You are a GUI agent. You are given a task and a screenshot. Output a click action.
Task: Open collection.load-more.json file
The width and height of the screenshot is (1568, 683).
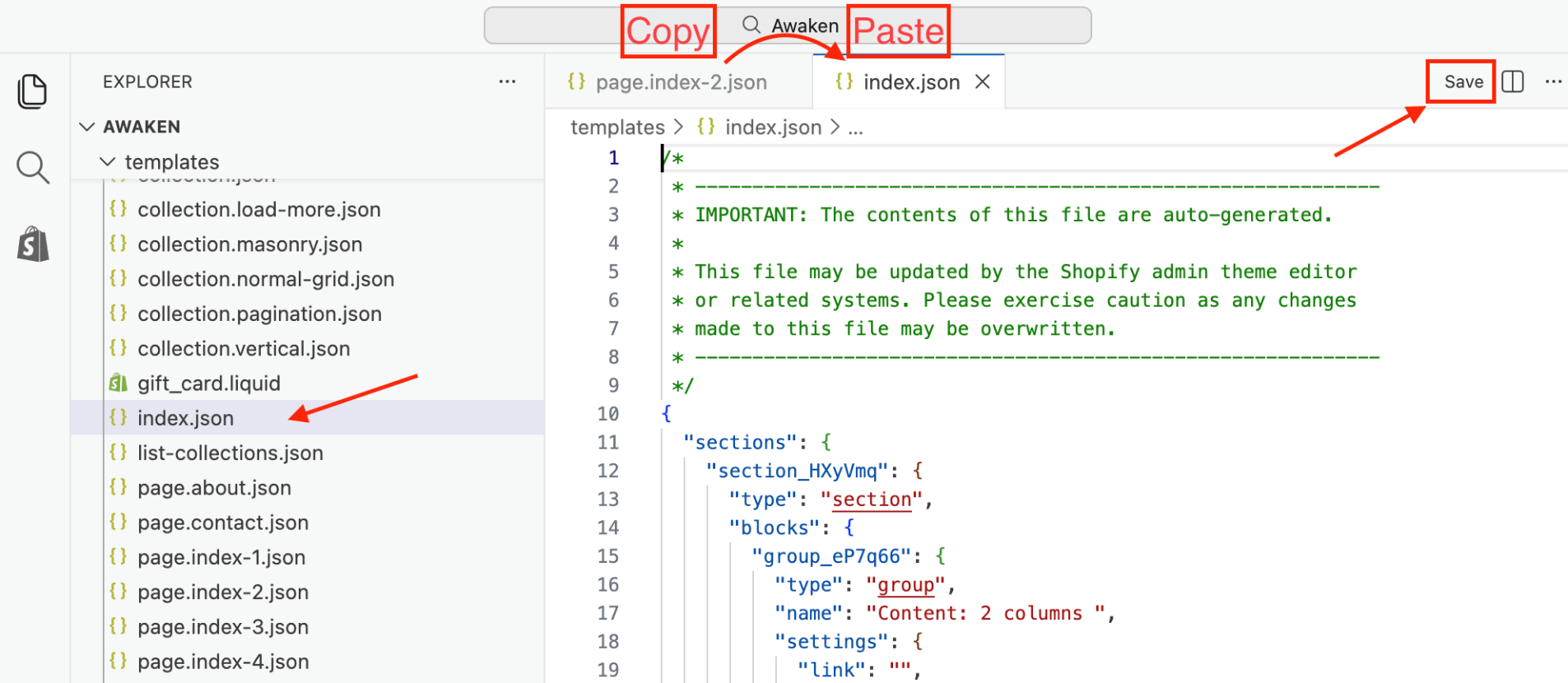[258, 210]
